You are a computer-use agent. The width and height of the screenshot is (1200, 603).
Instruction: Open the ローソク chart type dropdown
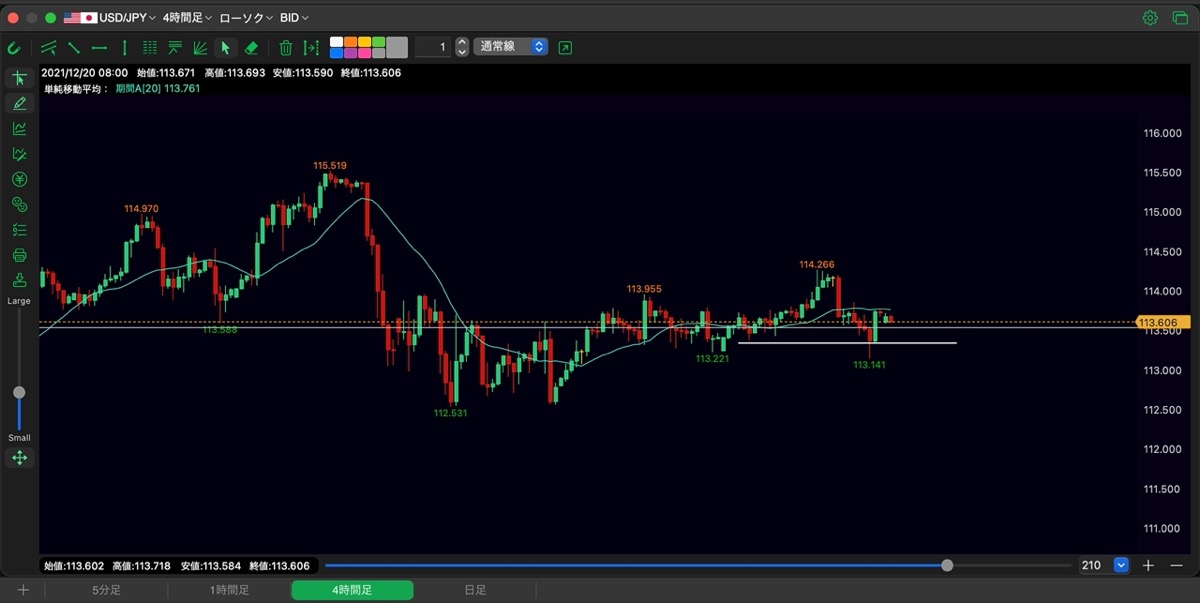point(246,18)
